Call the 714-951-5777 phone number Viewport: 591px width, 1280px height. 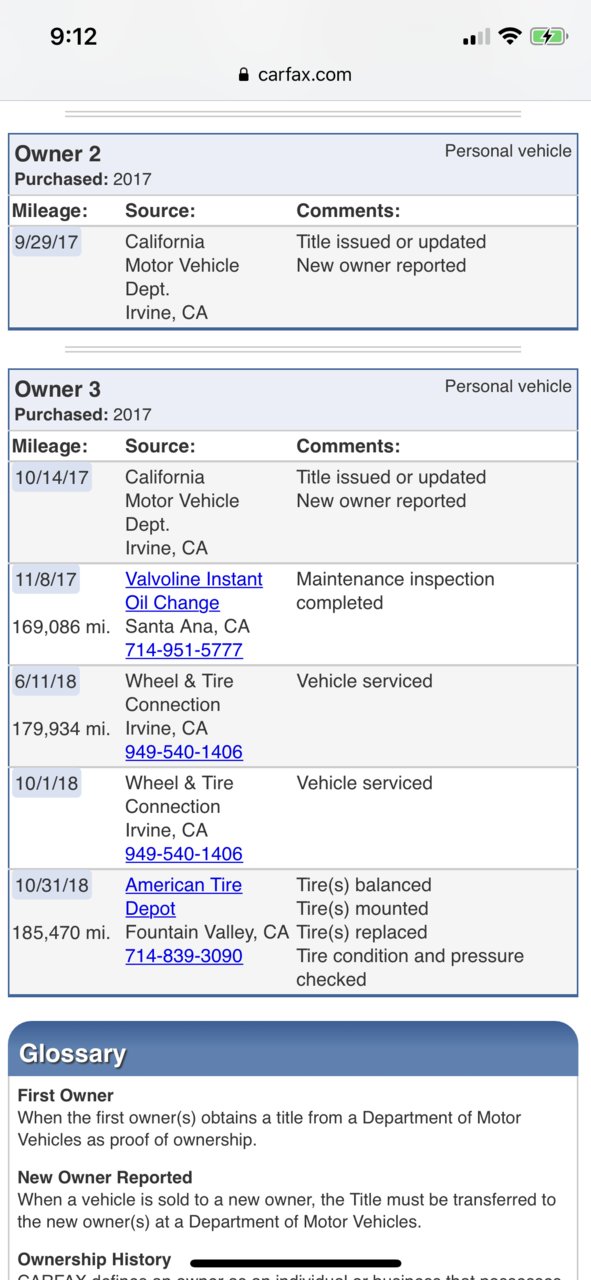pyautogui.click(x=184, y=650)
